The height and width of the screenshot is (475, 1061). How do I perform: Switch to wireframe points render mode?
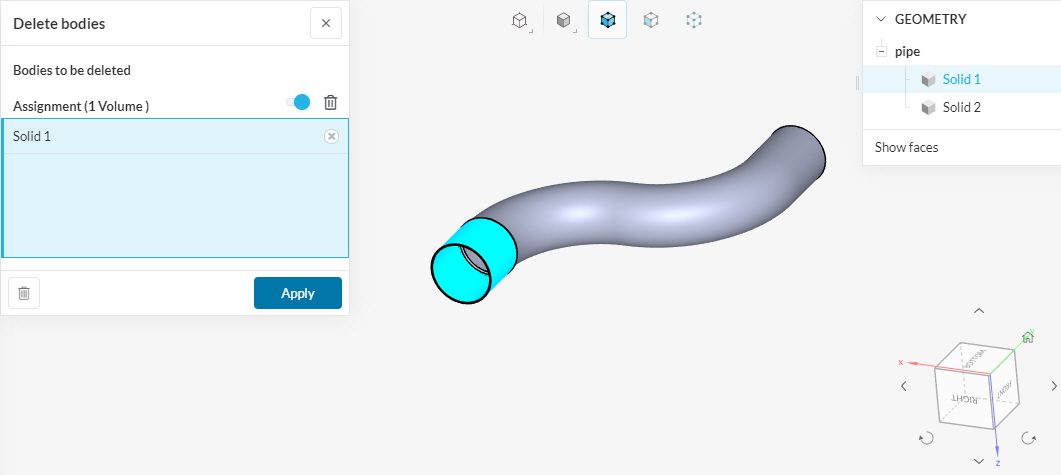coord(694,21)
